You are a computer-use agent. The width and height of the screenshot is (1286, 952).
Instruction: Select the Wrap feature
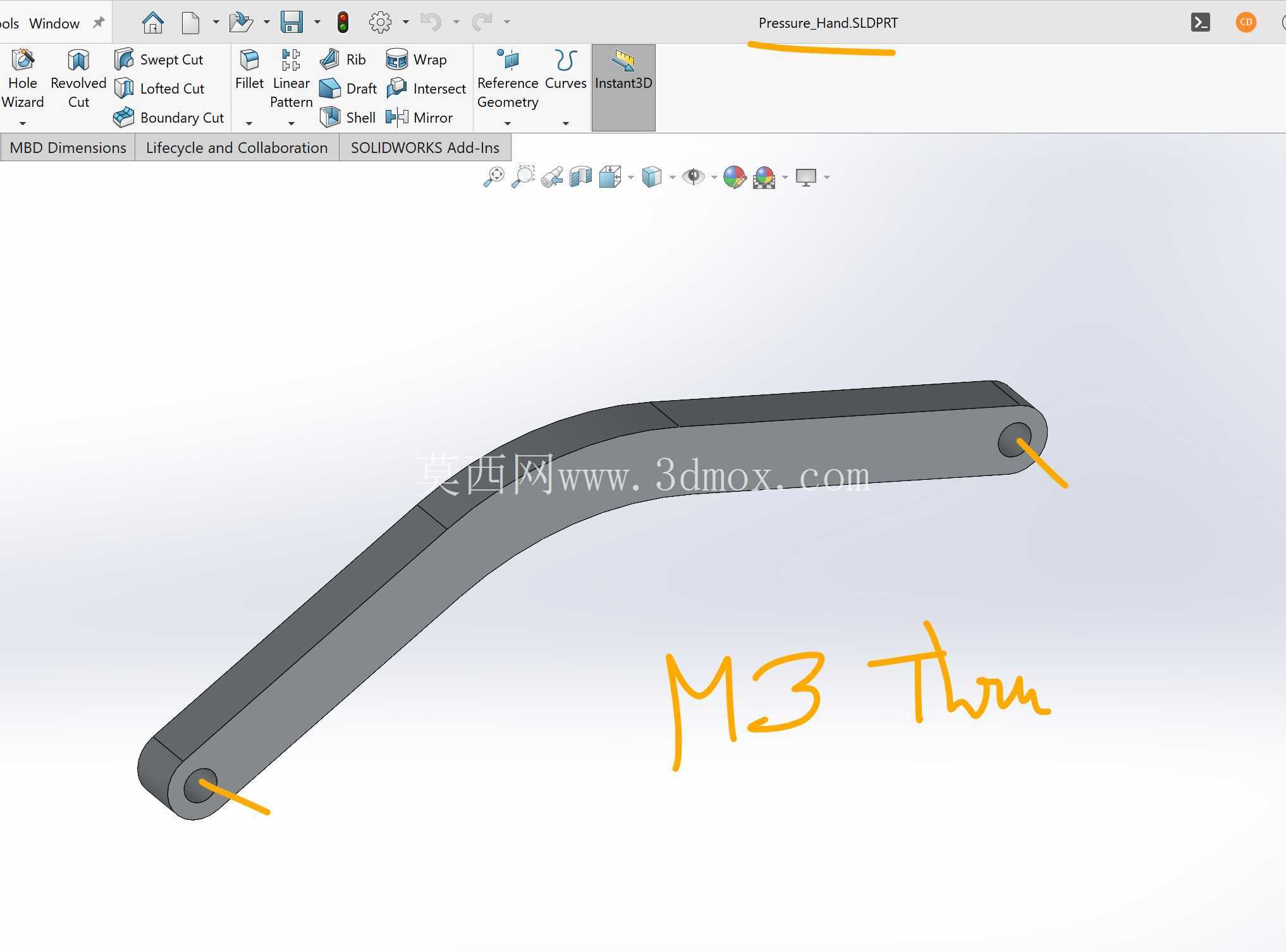pyautogui.click(x=417, y=59)
